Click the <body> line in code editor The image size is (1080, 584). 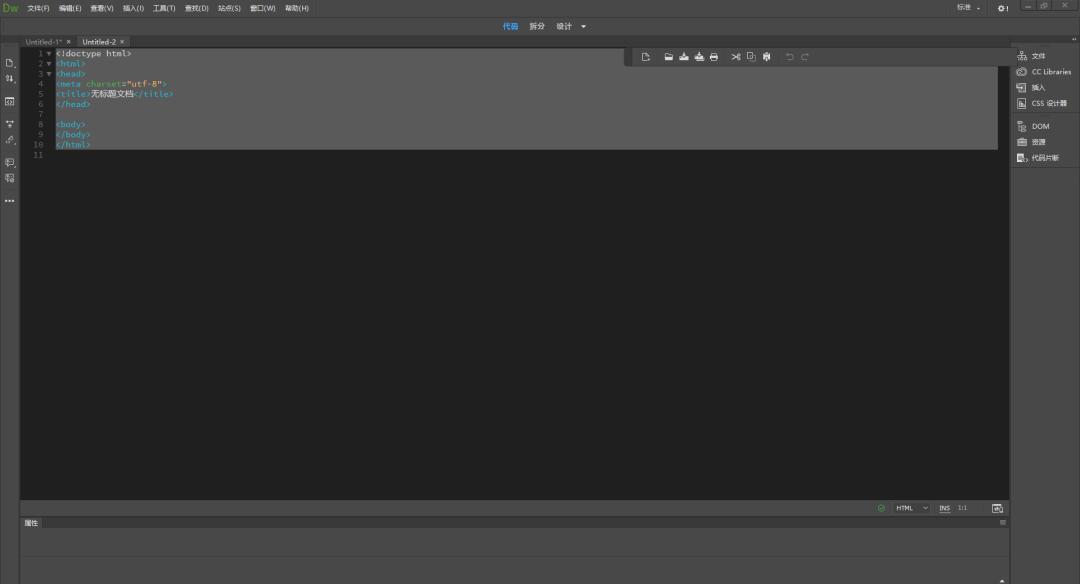tap(71, 125)
